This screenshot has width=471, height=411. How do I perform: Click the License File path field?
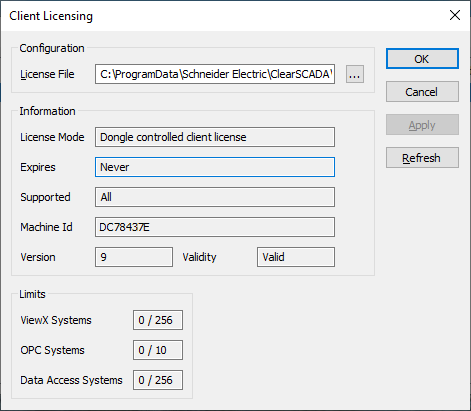(x=215, y=74)
